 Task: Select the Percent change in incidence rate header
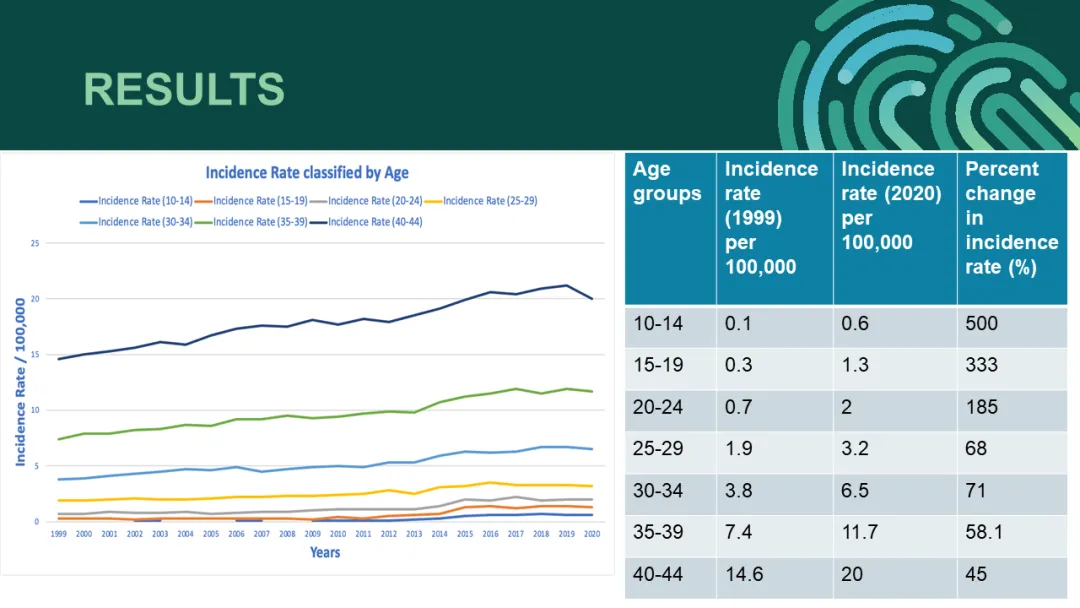tap(1011, 217)
